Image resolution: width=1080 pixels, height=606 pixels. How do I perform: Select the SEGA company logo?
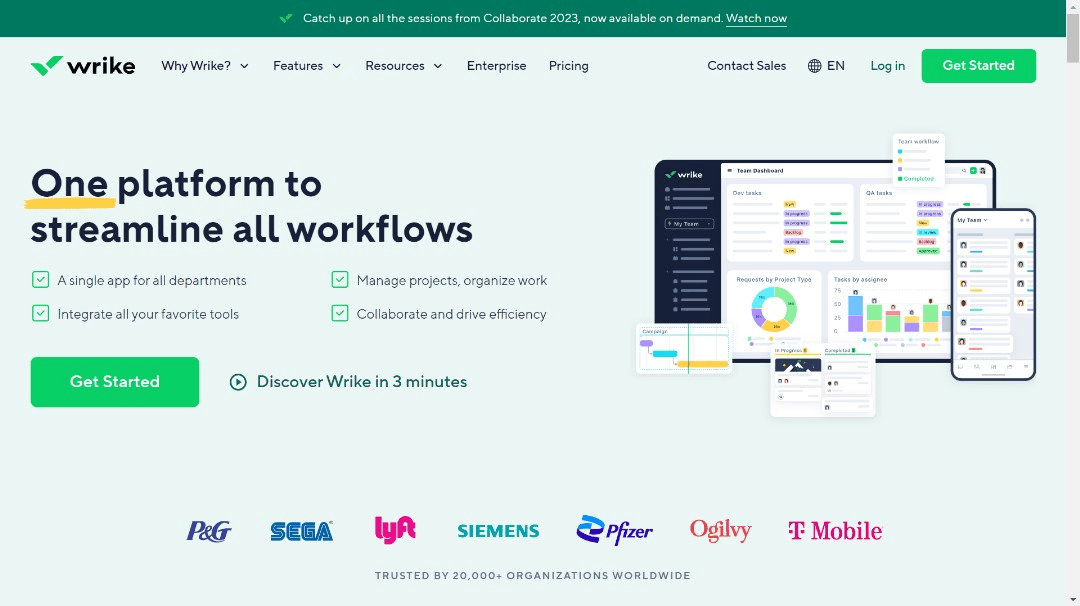[x=301, y=530]
